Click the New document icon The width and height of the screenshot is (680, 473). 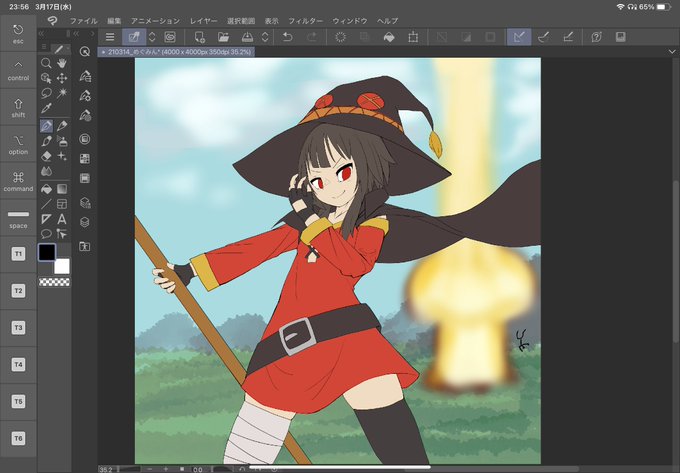point(199,37)
